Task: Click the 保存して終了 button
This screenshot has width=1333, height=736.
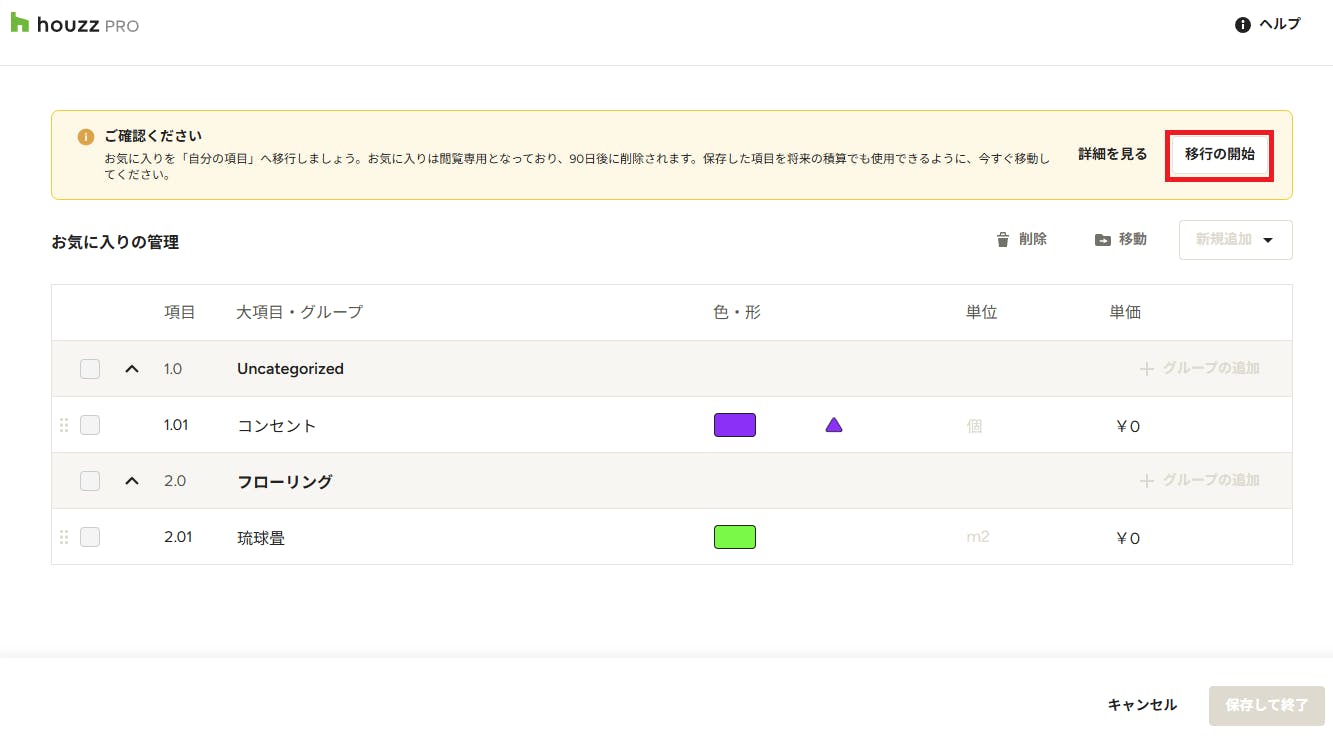Action: click(1267, 705)
